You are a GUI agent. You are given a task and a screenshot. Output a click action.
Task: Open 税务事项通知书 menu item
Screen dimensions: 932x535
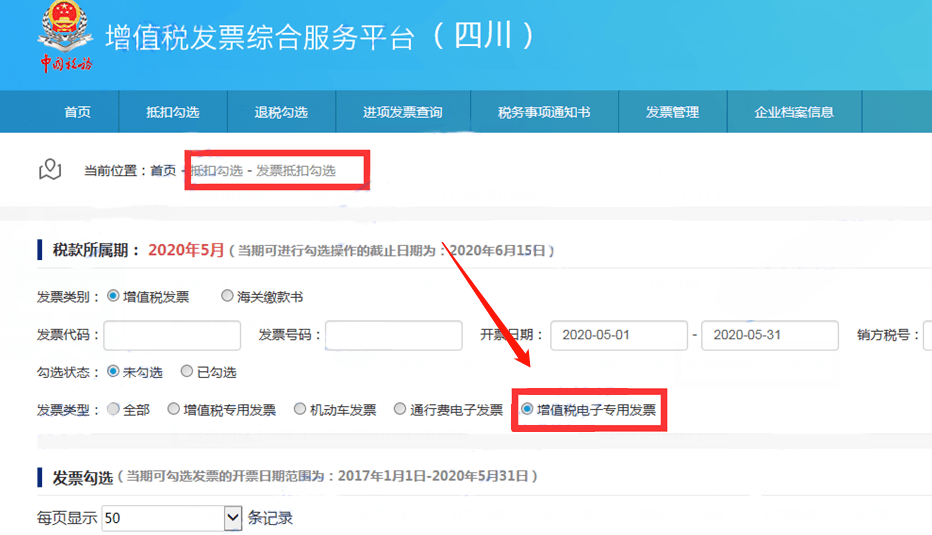[x=544, y=112]
